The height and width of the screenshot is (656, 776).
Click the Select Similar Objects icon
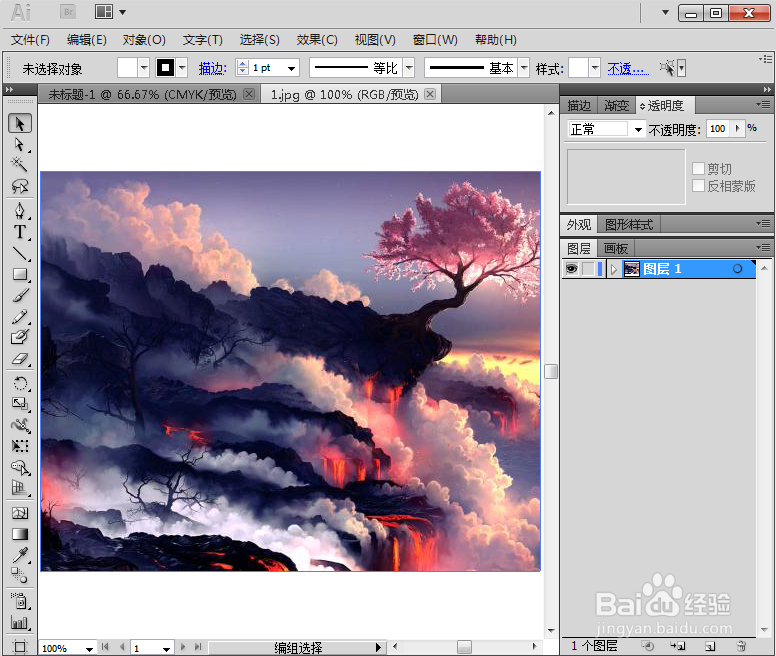coord(668,68)
